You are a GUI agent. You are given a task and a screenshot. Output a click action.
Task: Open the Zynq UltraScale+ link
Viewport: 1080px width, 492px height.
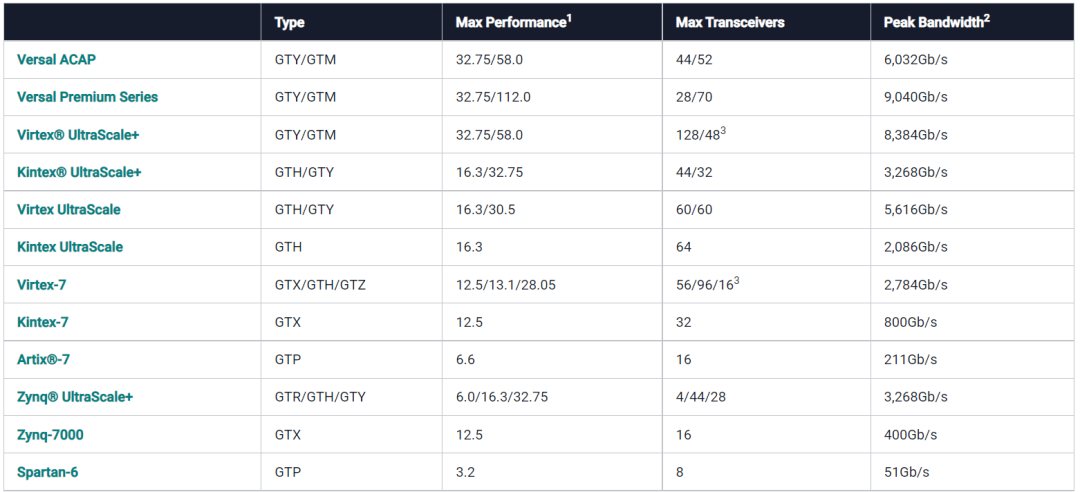coord(75,397)
